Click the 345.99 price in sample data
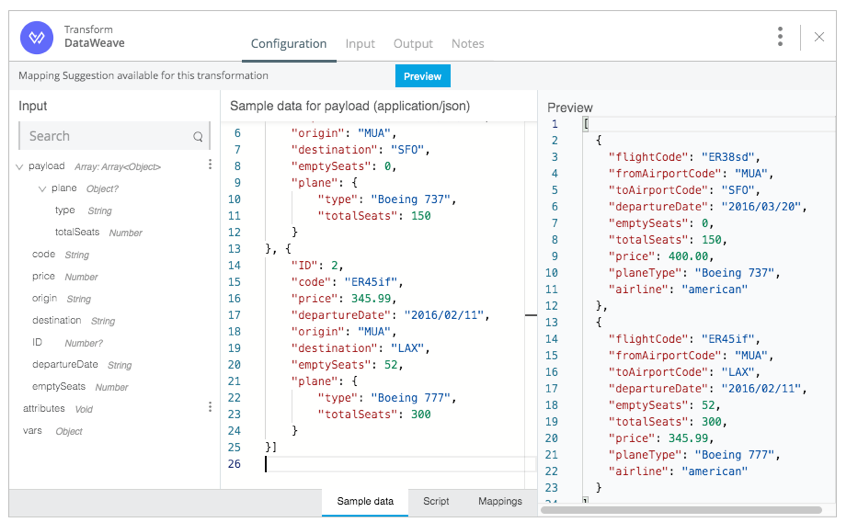This screenshot has width=845, height=522. tap(371, 298)
